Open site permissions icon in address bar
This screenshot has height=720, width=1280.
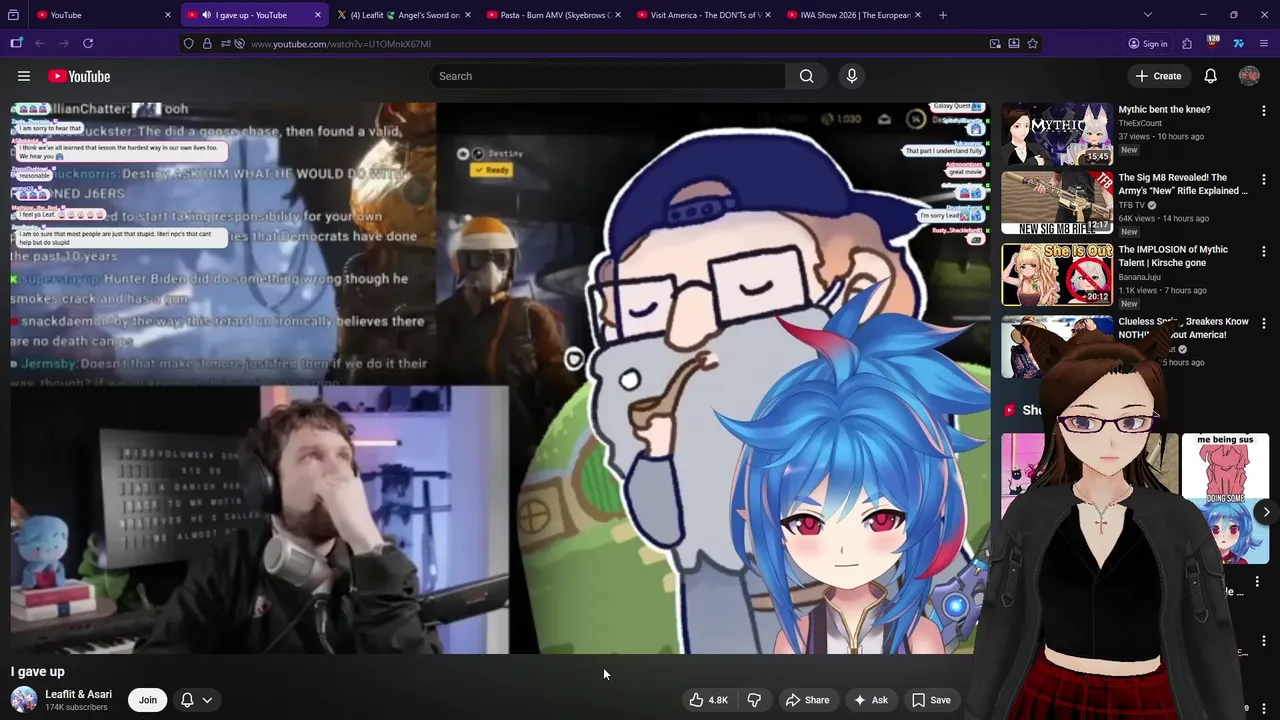[227, 43]
